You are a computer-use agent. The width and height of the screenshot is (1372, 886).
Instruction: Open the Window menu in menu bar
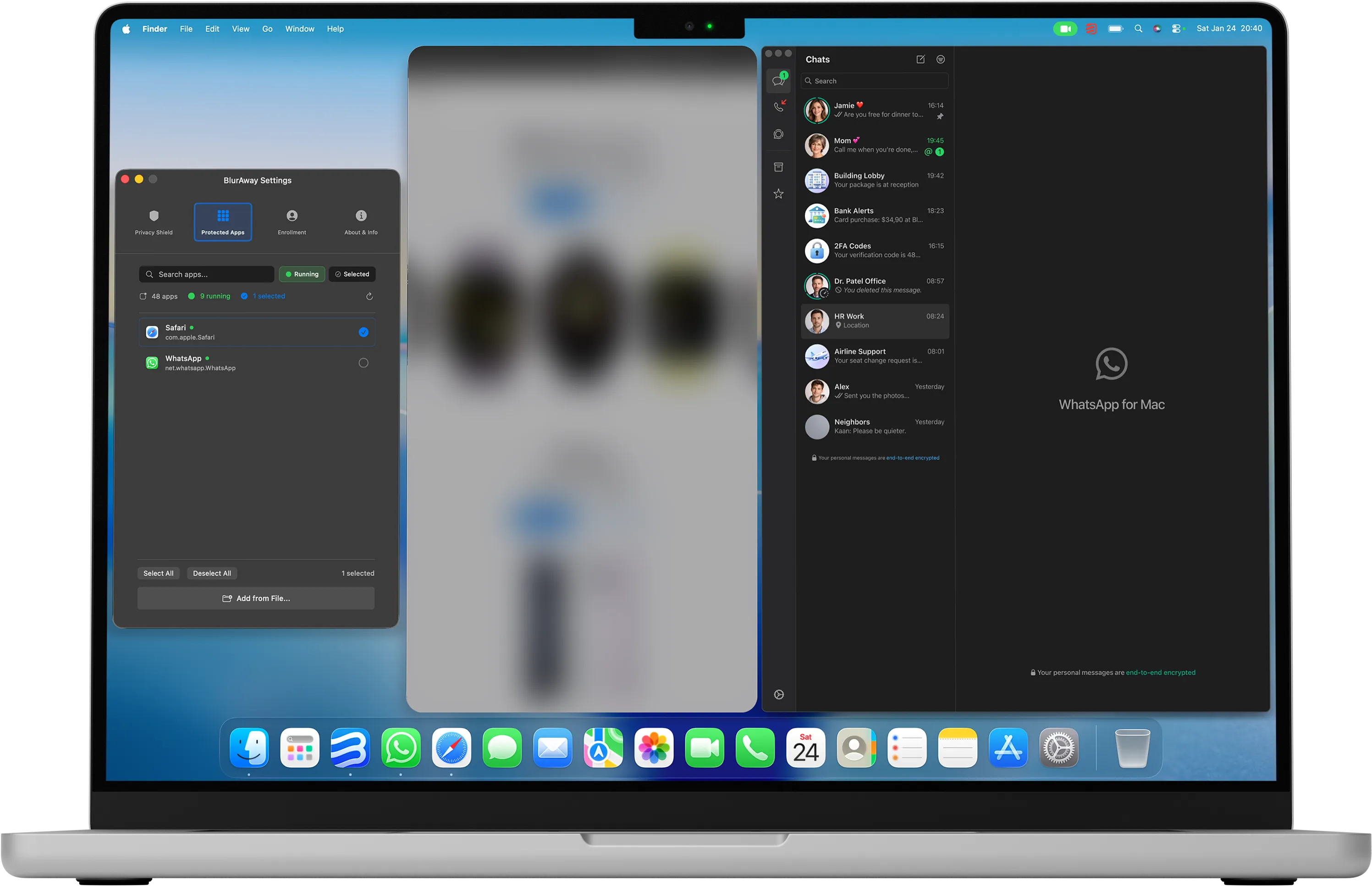click(300, 29)
